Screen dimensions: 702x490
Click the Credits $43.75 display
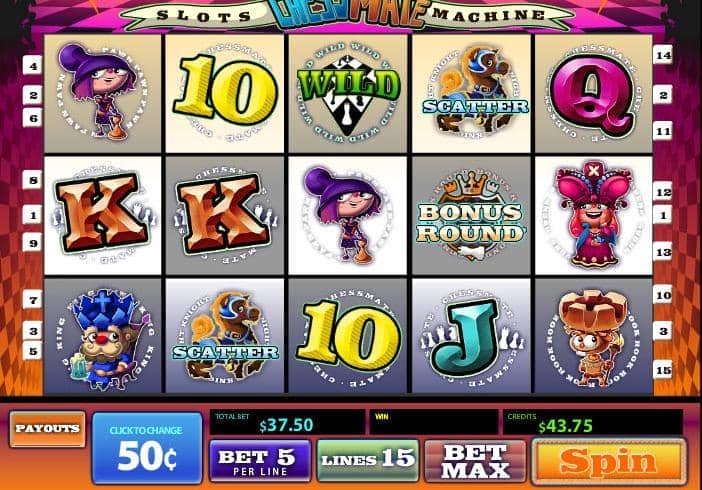pyautogui.click(x=593, y=421)
